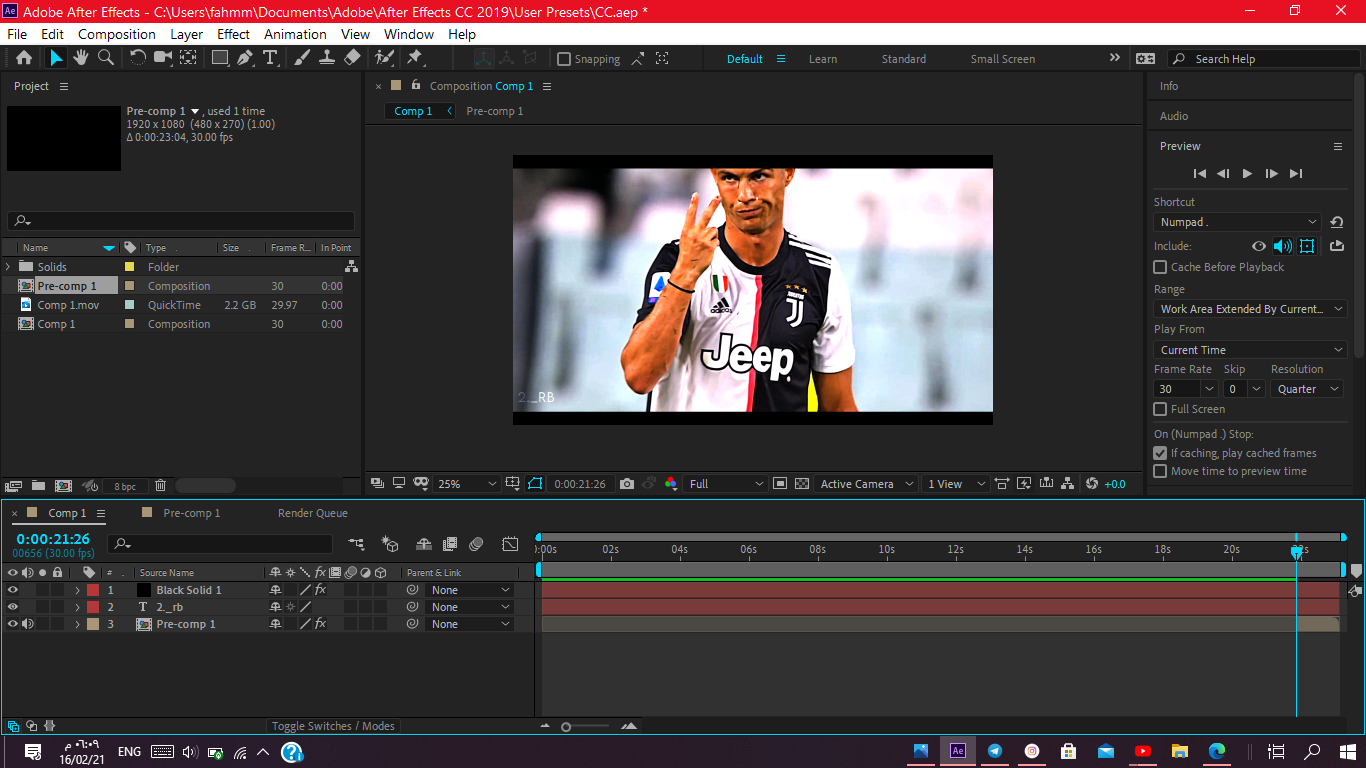This screenshot has width=1366, height=768.
Task: Enable the Full Screen checkbox
Action: point(1160,409)
